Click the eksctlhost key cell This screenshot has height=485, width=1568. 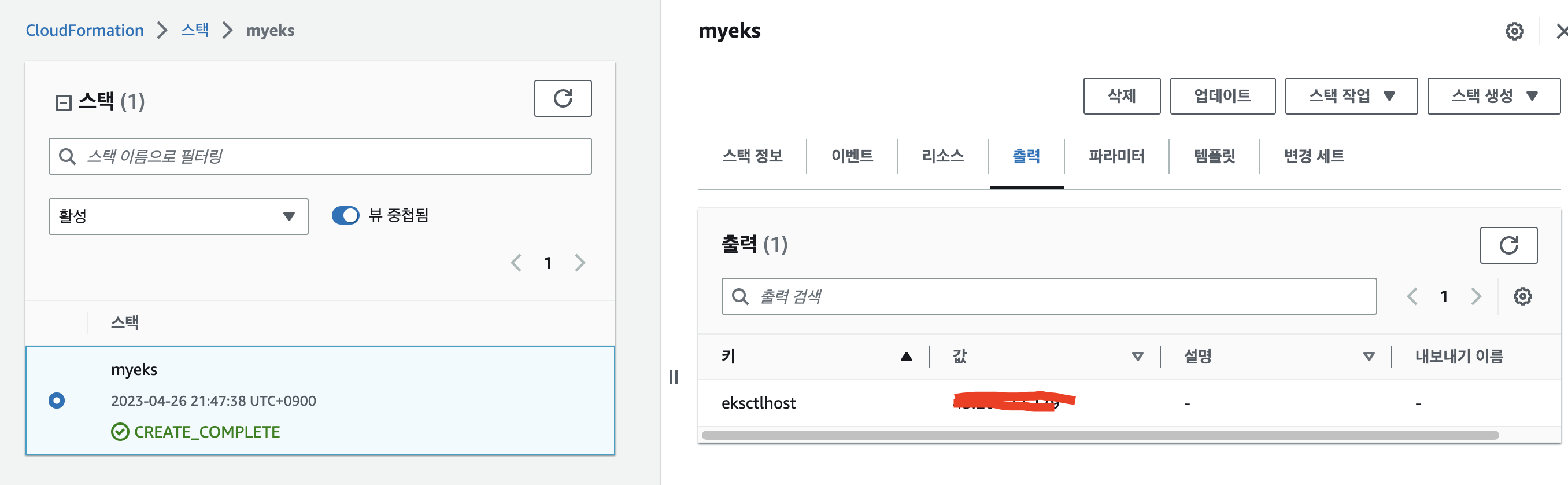[x=758, y=403]
